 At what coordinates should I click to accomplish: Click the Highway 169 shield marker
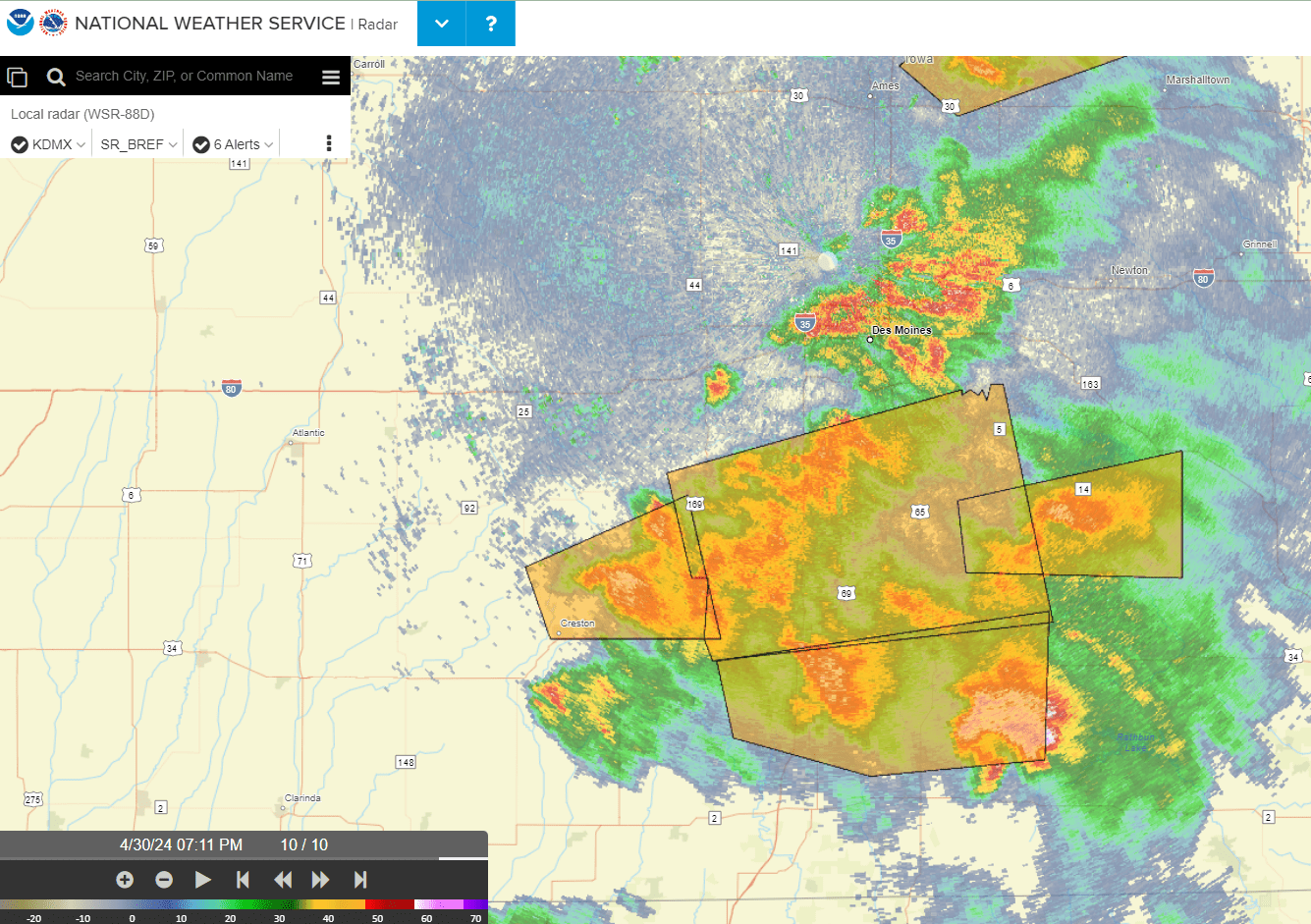click(x=694, y=504)
